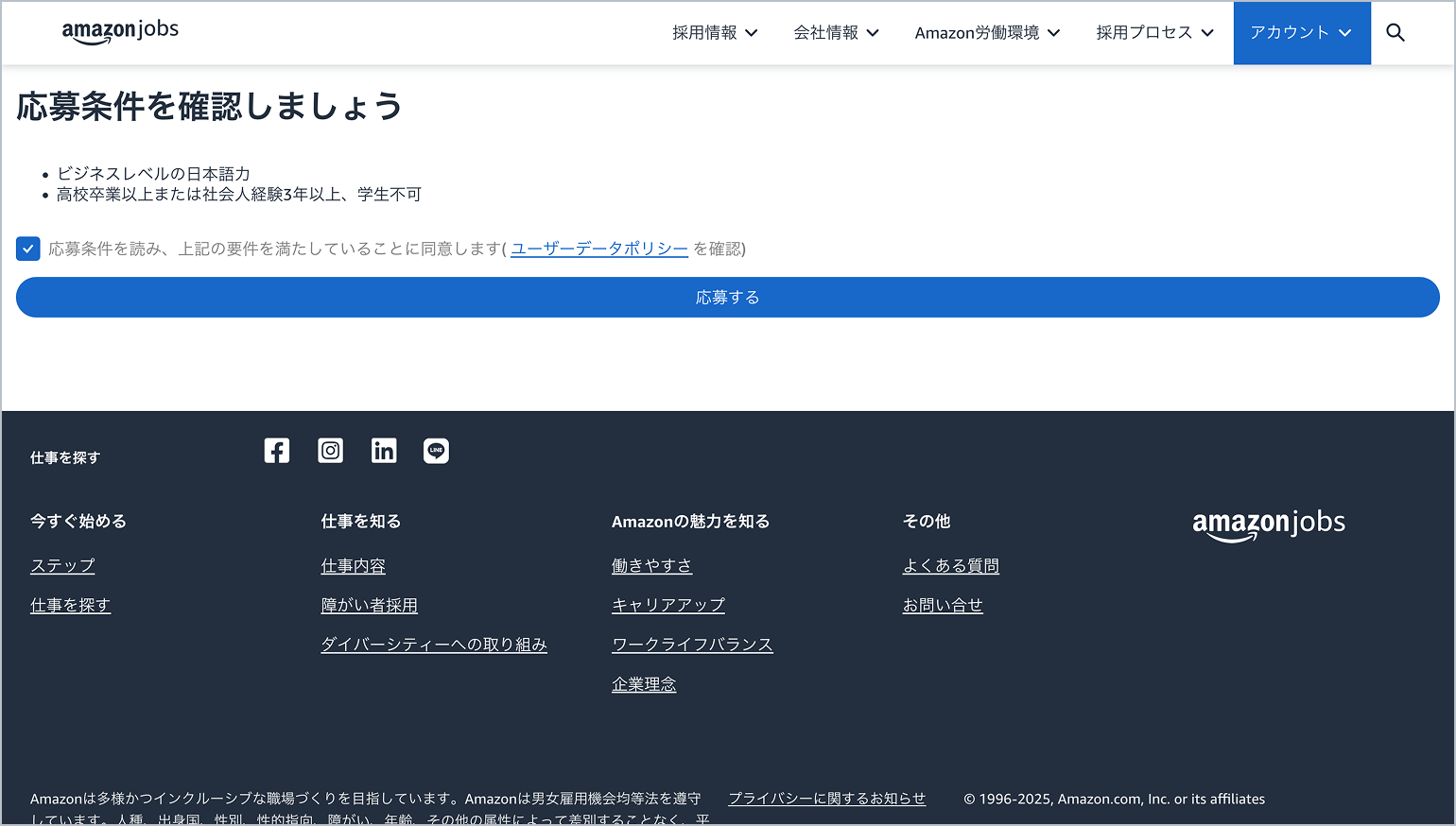The width and height of the screenshot is (1456, 826).
Task: Open the 企業理念 footer link
Action: (644, 684)
